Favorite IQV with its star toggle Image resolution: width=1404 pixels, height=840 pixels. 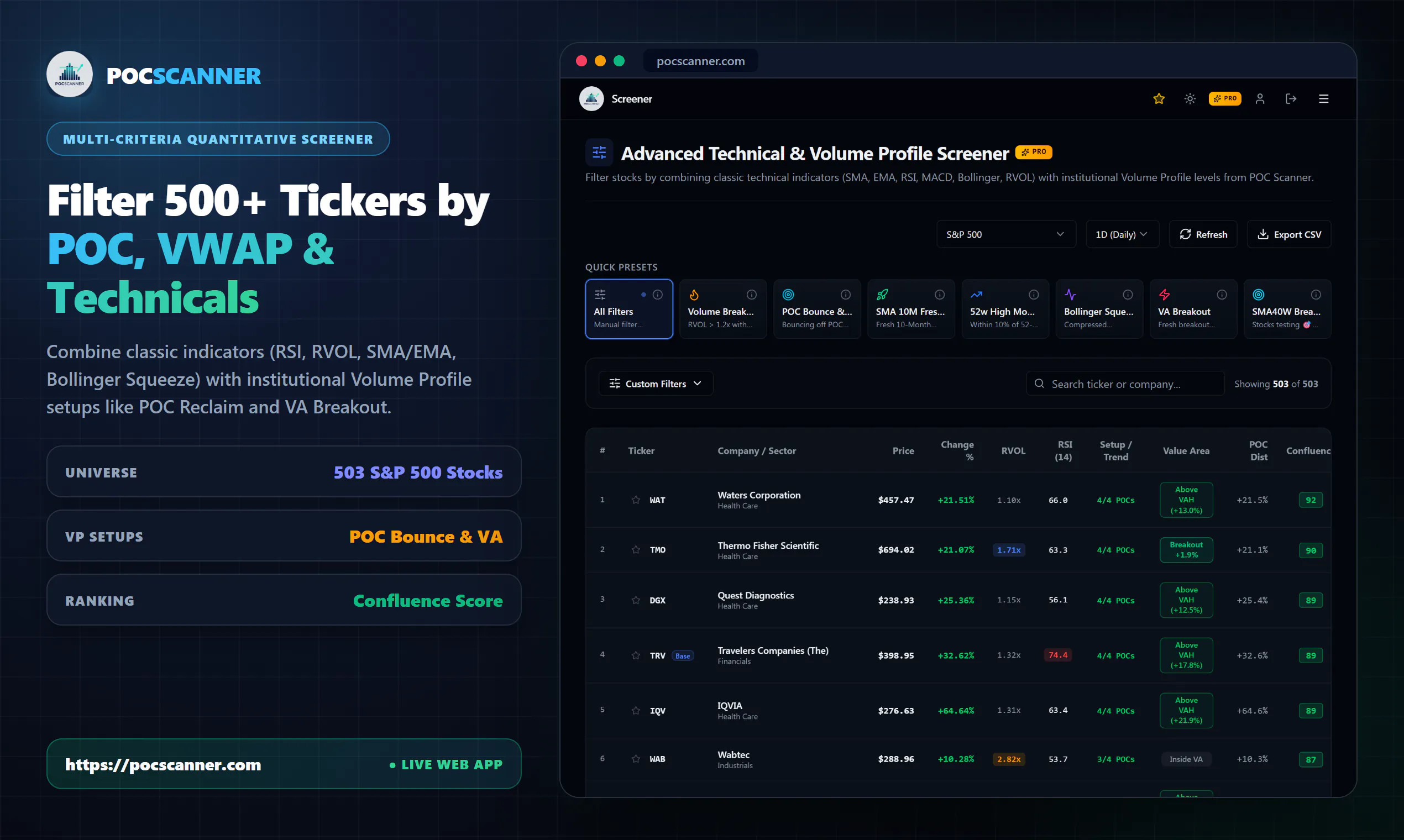(636, 710)
